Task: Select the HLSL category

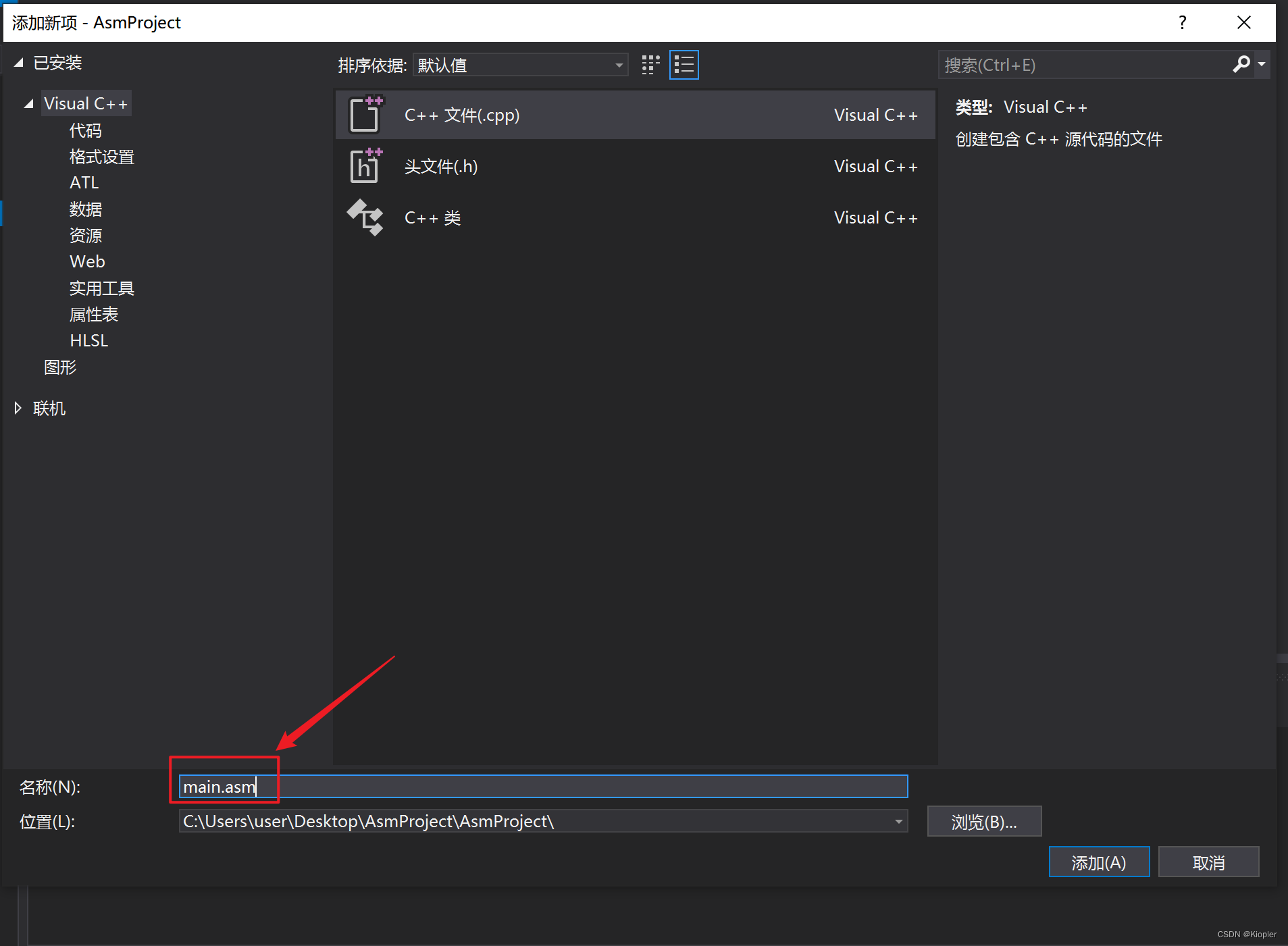Action: [89, 340]
